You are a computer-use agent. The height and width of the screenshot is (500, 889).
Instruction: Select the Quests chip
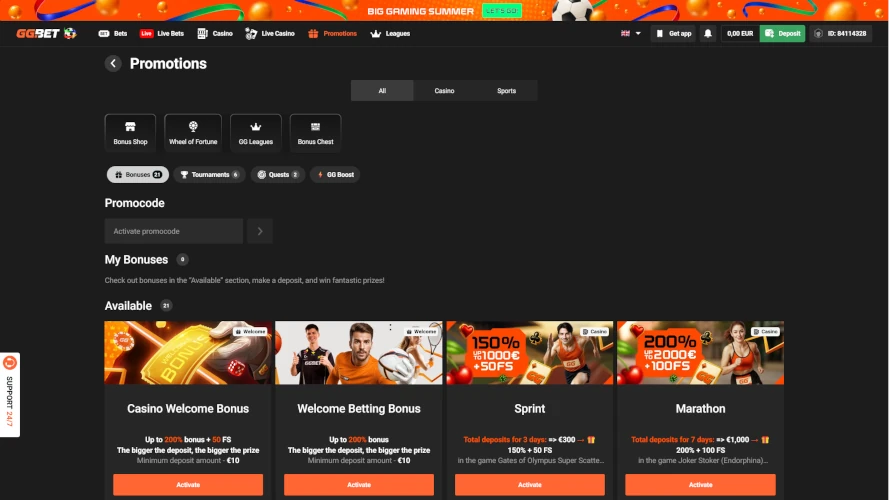coord(278,175)
